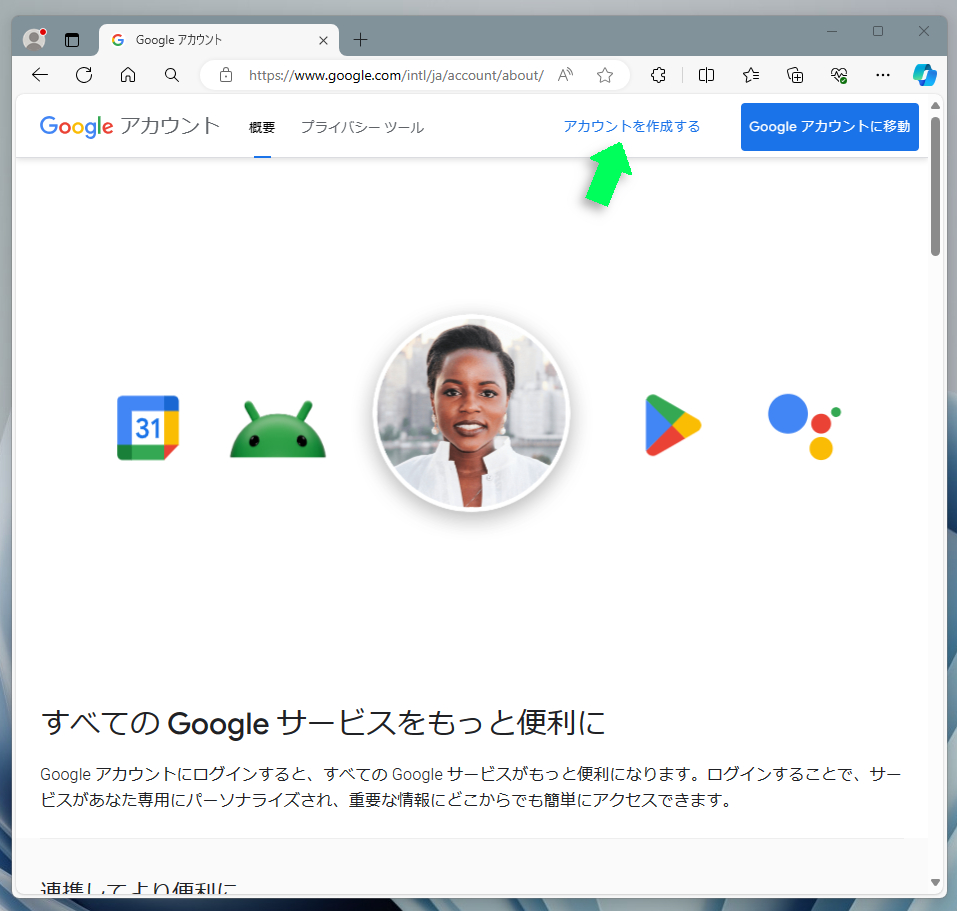Image resolution: width=957 pixels, height=911 pixels.
Task: Select the 概要 tab
Action: click(262, 127)
